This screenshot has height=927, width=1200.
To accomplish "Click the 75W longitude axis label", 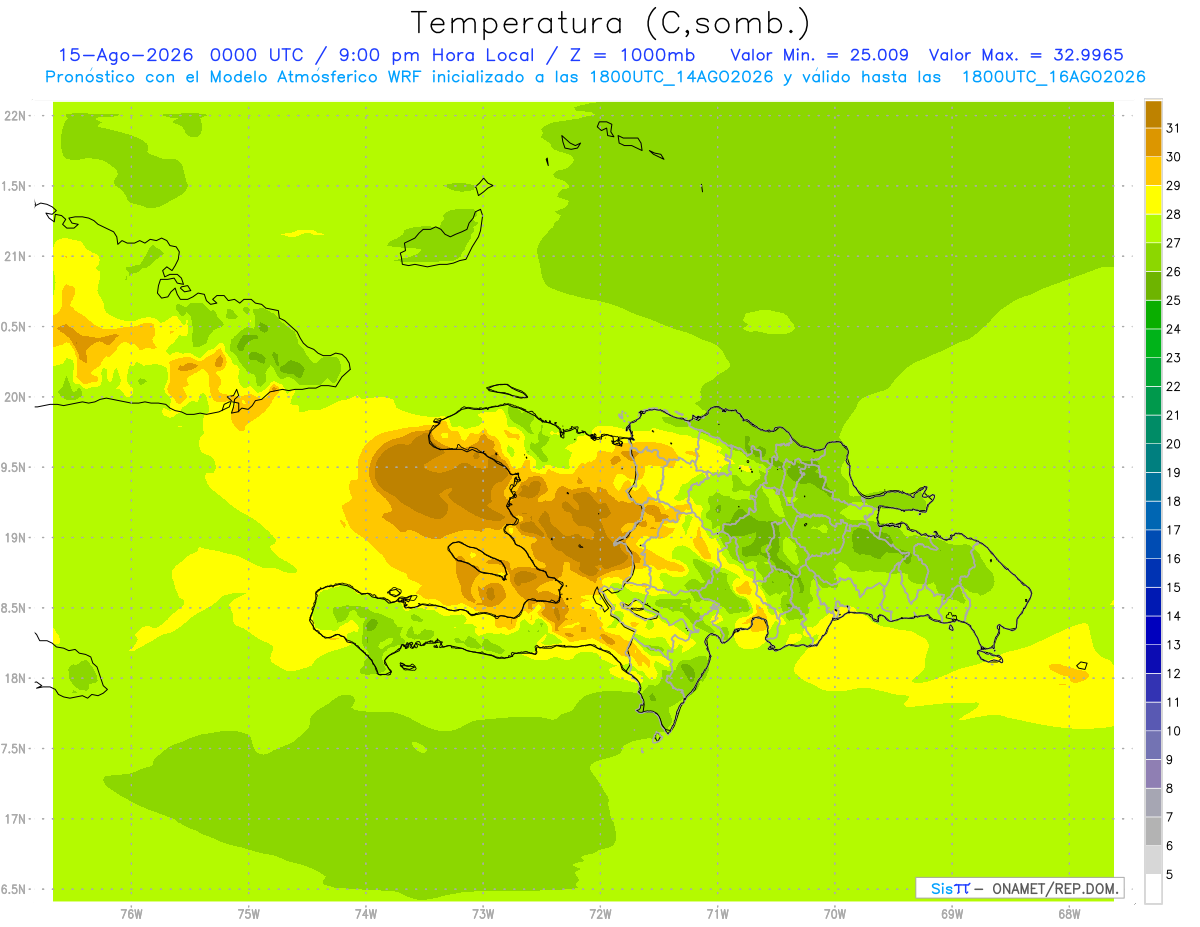I will point(249,914).
